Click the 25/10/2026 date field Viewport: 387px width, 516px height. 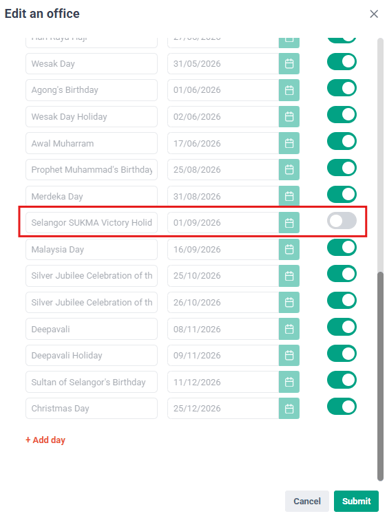pos(223,276)
